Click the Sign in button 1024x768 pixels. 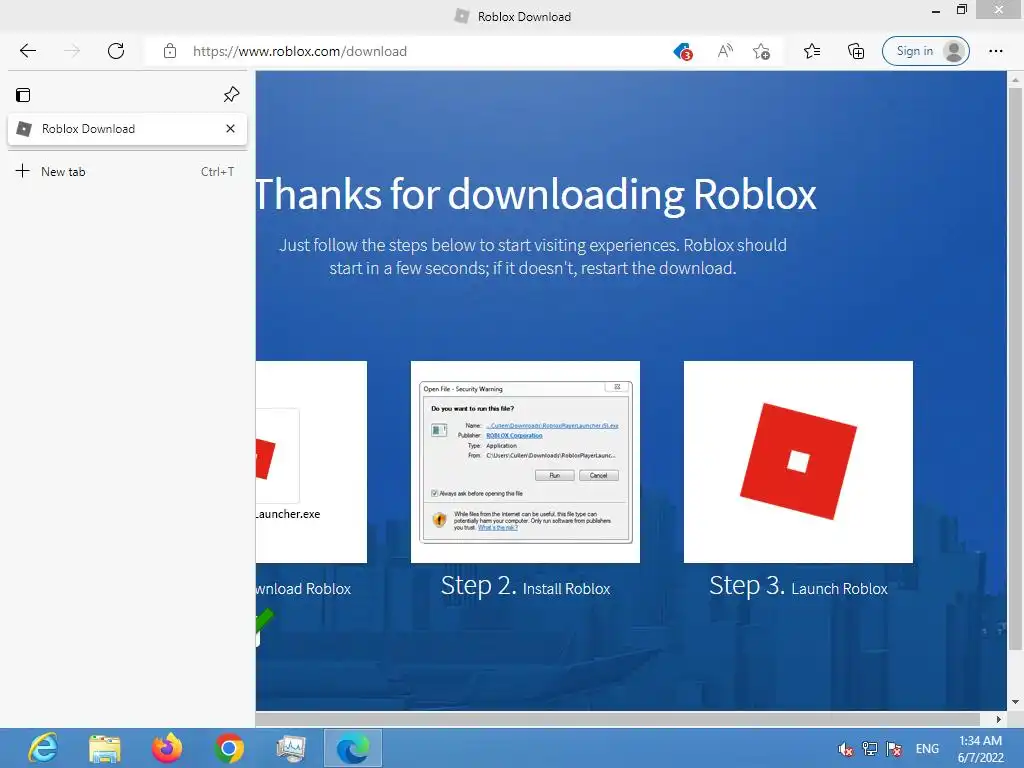pyautogui.click(x=925, y=51)
